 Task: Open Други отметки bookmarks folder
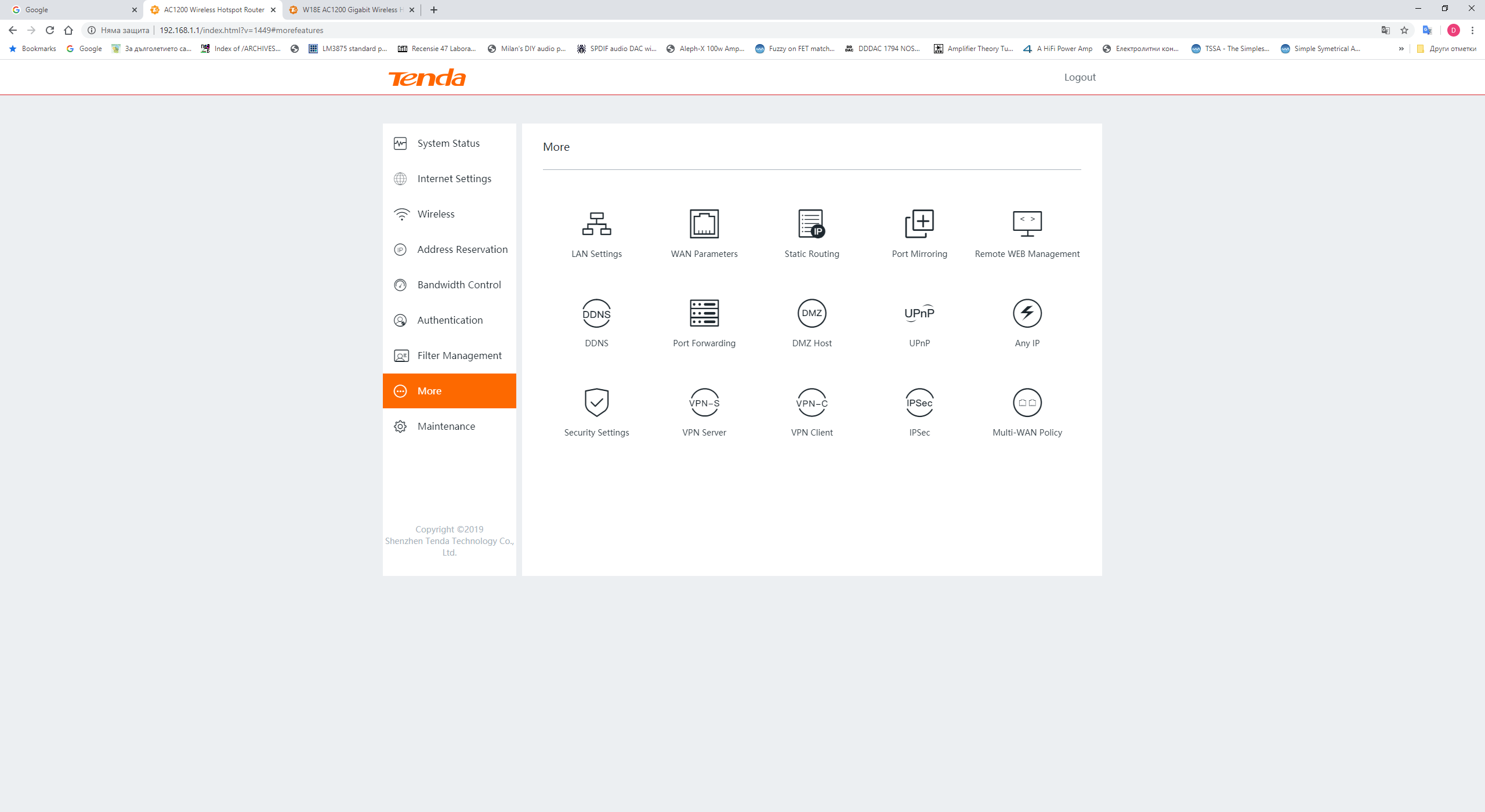point(1447,49)
